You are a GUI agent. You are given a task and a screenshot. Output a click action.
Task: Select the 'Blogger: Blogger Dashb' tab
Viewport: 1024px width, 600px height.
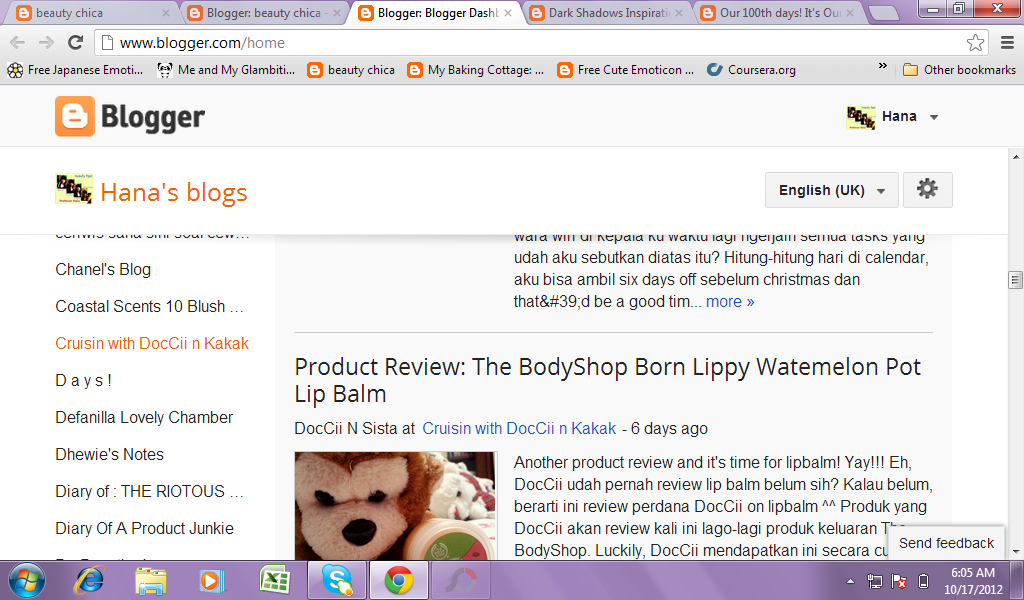(x=434, y=13)
